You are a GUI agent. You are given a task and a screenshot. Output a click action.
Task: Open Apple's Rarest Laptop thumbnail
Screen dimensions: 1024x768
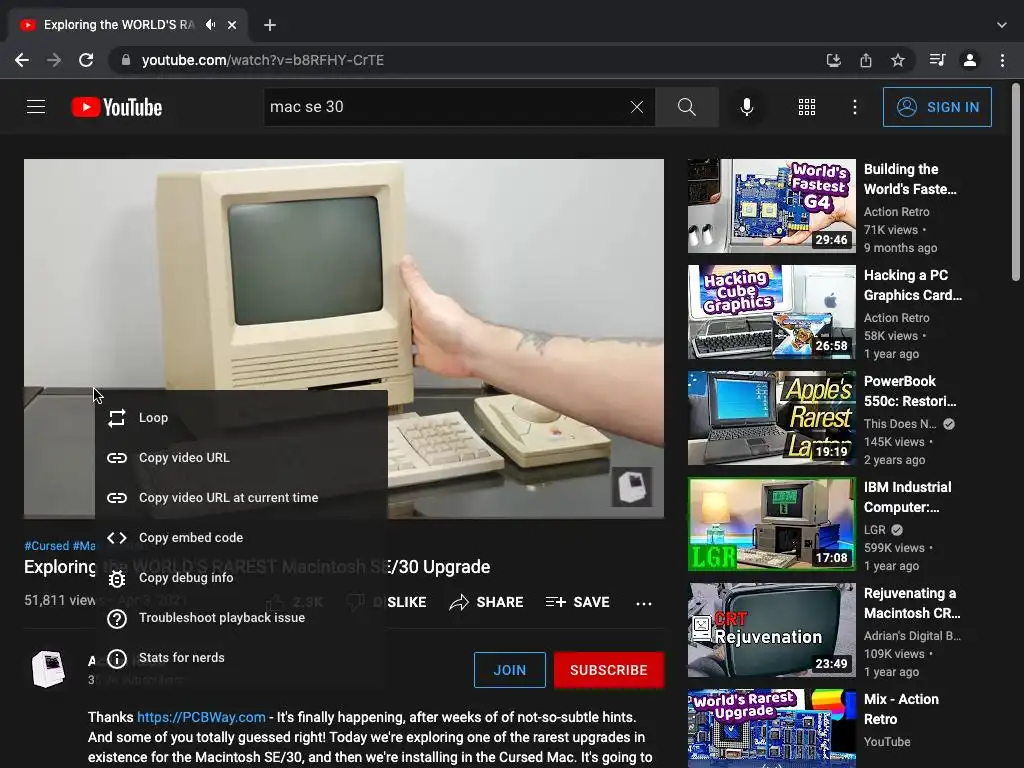click(x=771, y=418)
